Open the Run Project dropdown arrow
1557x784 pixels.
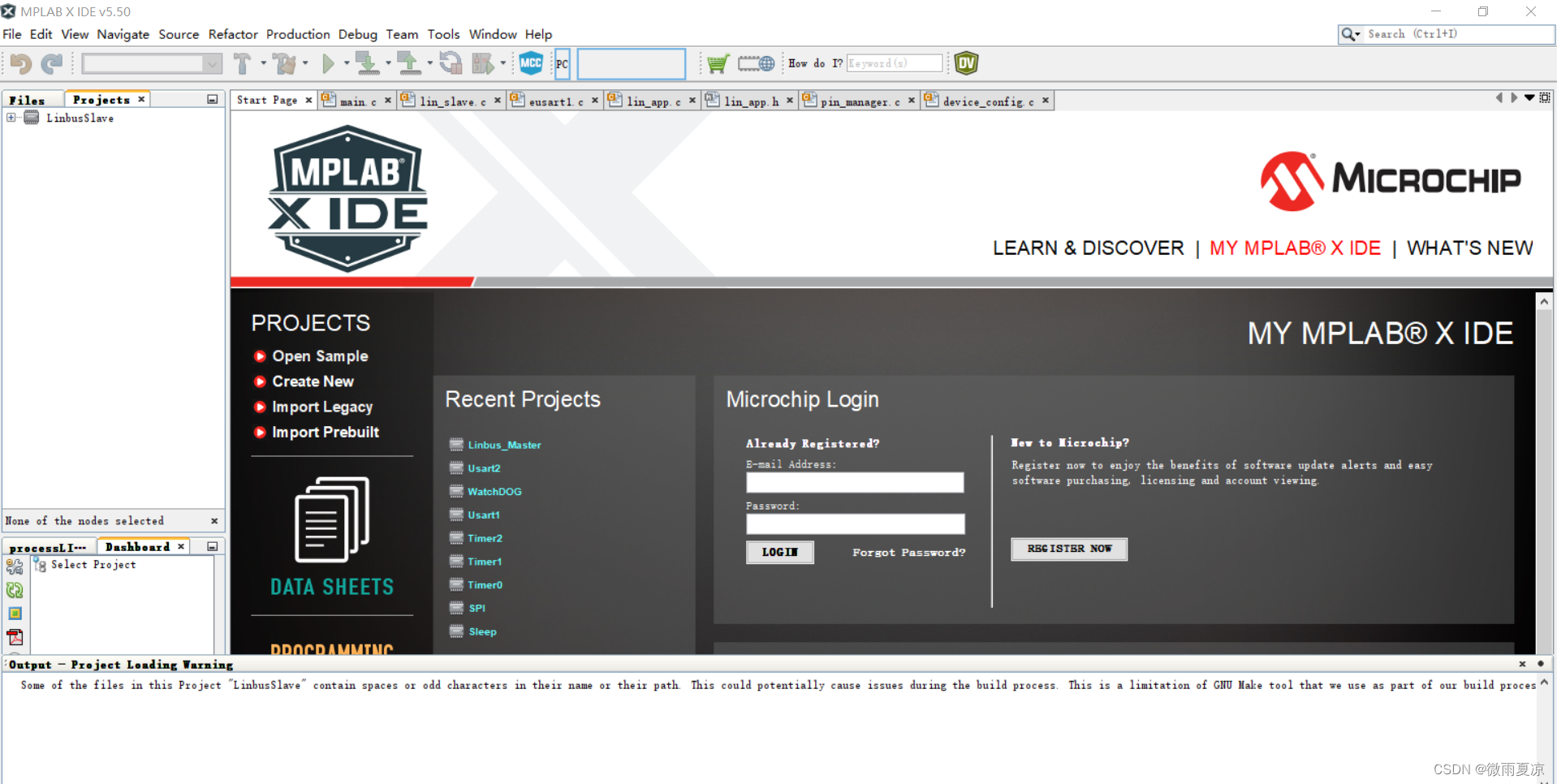pyautogui.click(x=346, y=63)
